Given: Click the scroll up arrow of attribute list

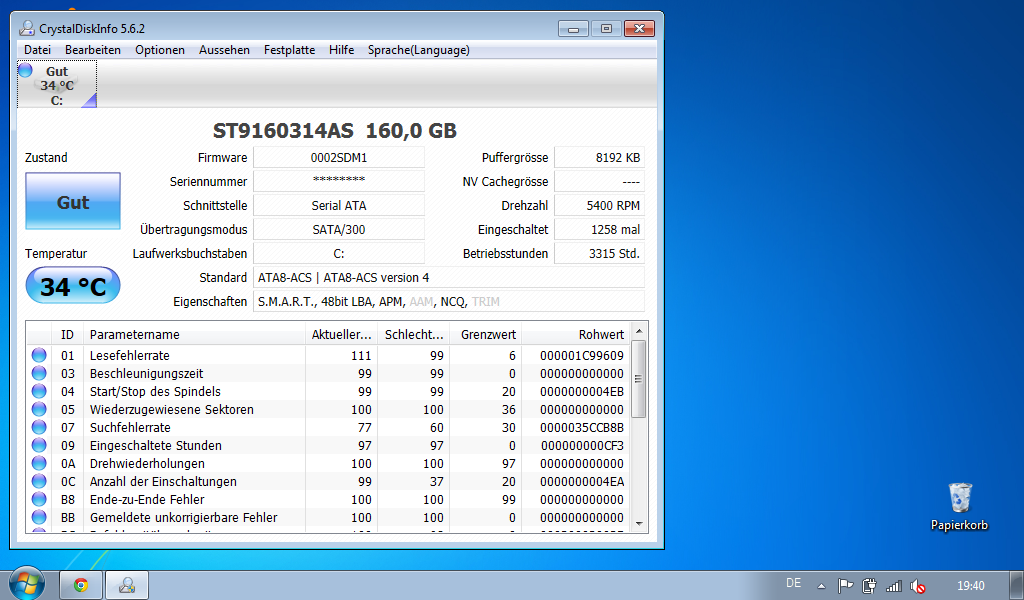Looking at the screenshot, I should point(639,332).
